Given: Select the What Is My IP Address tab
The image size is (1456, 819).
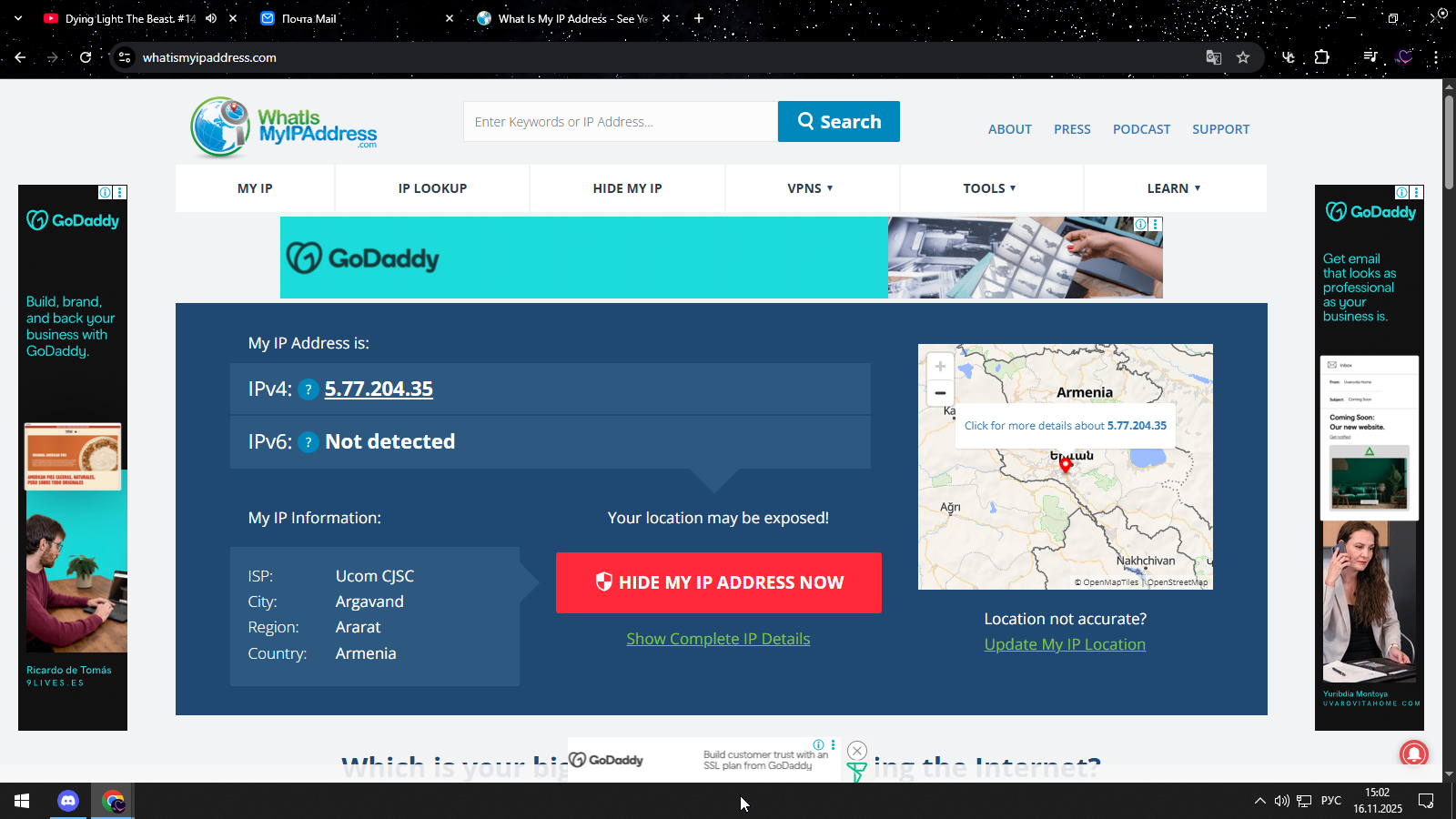Looking at the screenshot, I should click(x=573, y=18).
